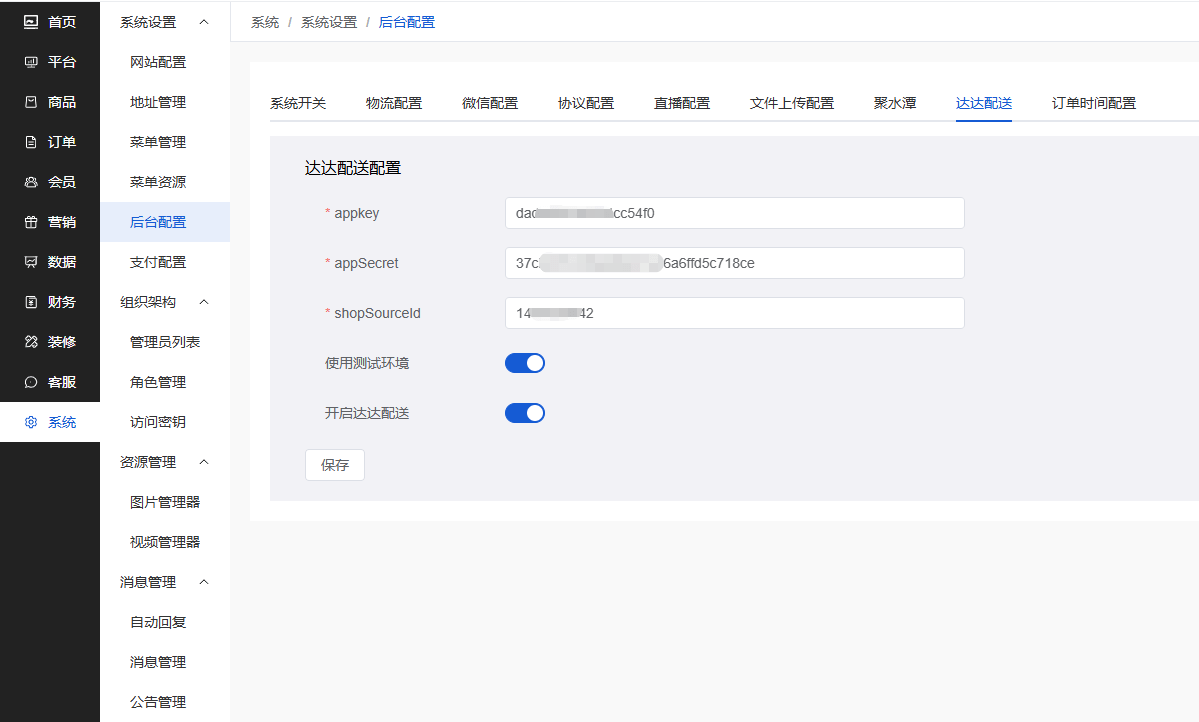Open 角色管理 in the submenu

tap(165, 382)
